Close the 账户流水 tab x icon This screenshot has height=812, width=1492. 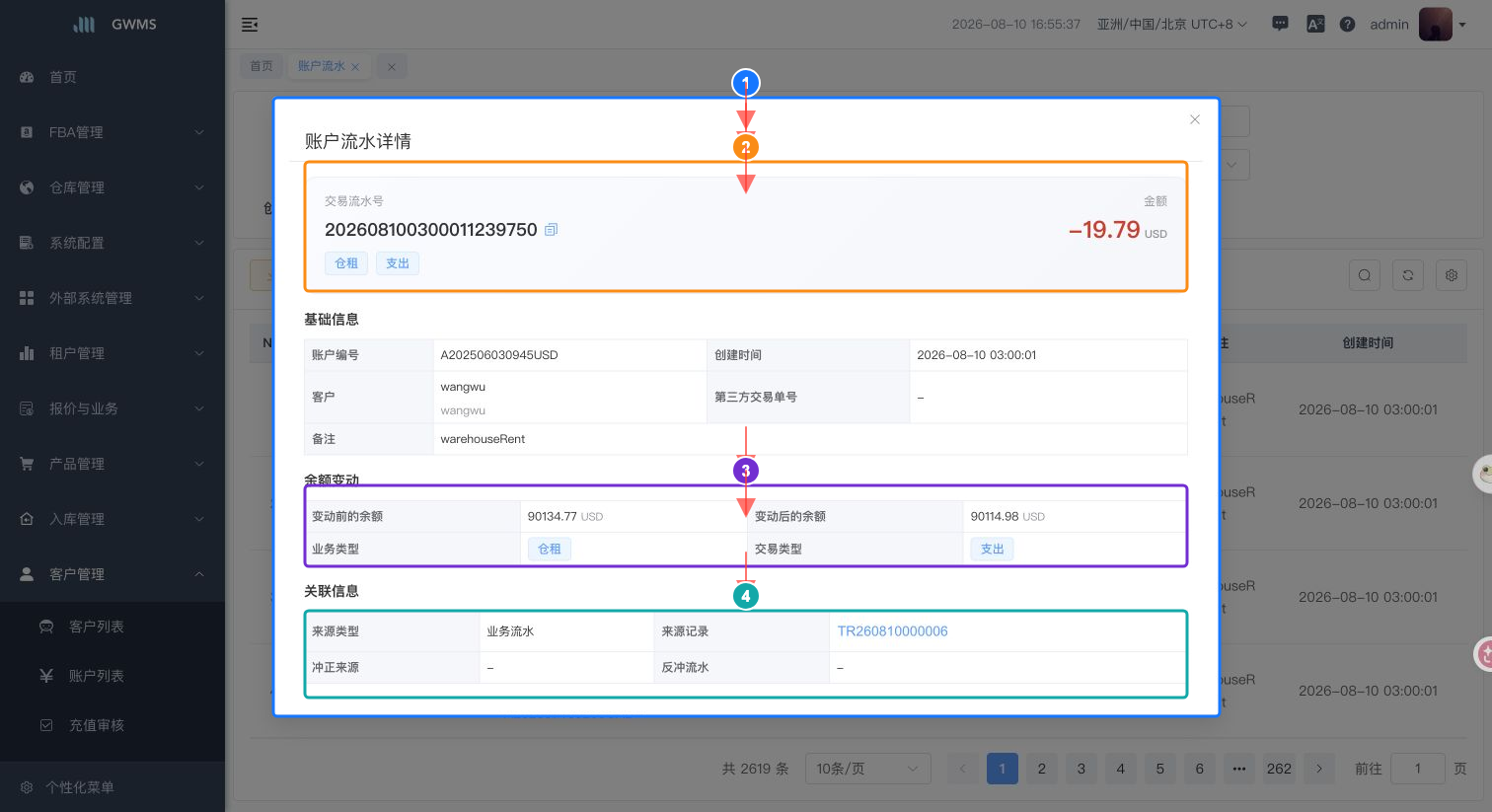[355, 67]
